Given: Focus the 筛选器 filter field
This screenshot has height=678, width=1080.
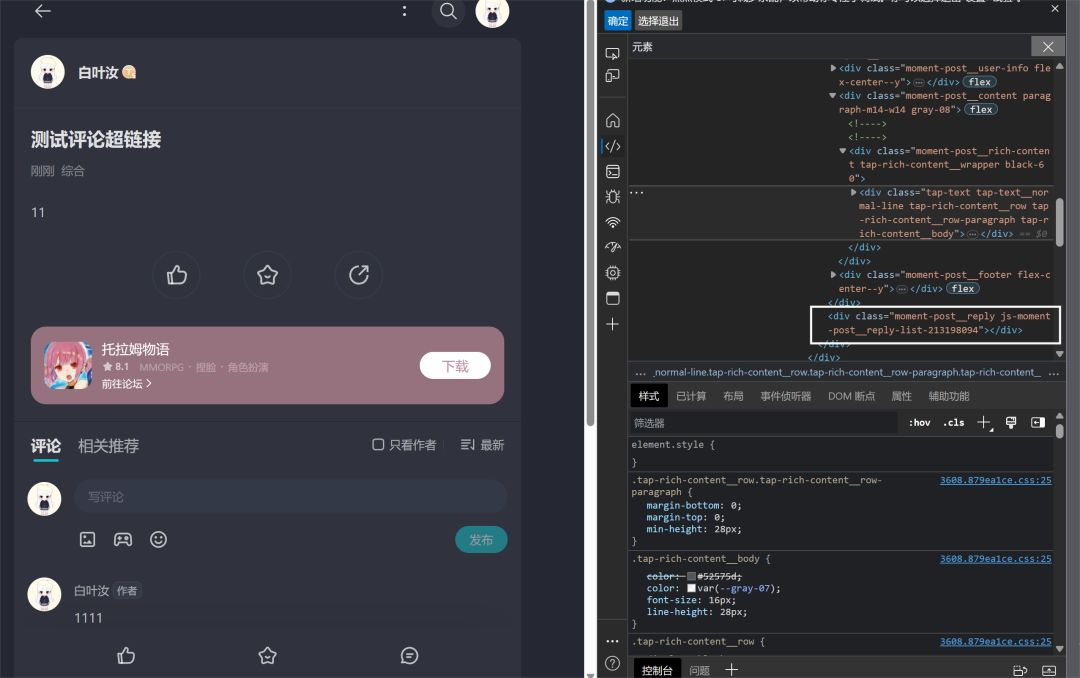Looking at the screenshot, I should (763, 423).
